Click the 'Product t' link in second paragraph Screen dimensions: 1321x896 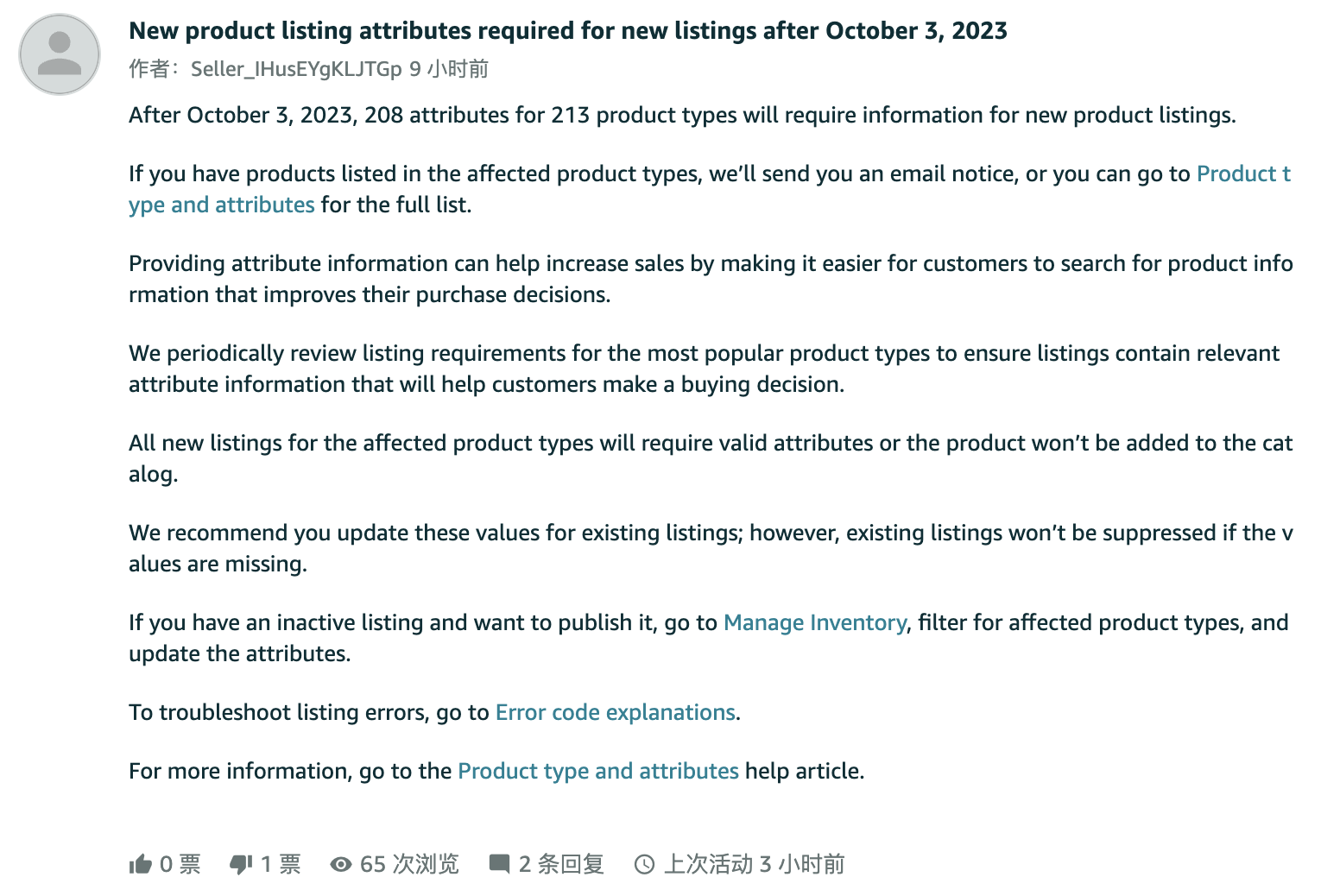pyautogui.click(x=1243, y=174)
